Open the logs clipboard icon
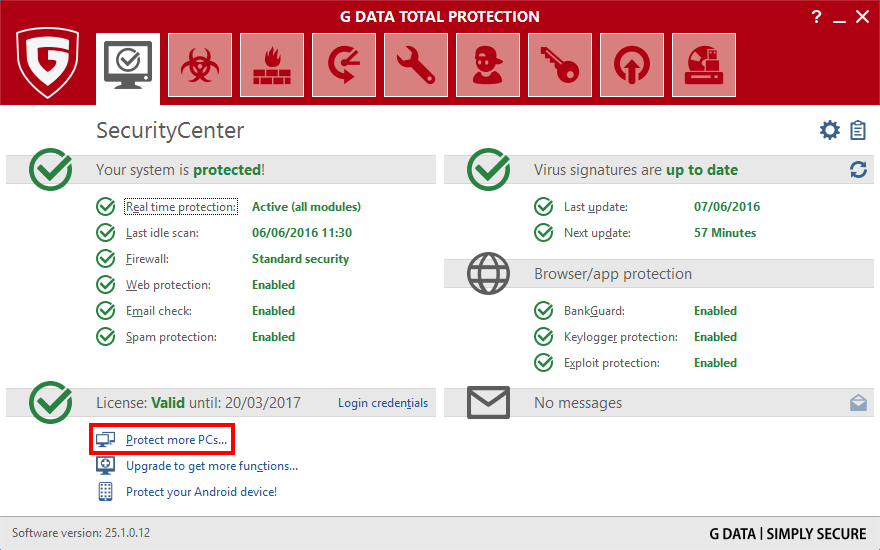 point(858,130)
